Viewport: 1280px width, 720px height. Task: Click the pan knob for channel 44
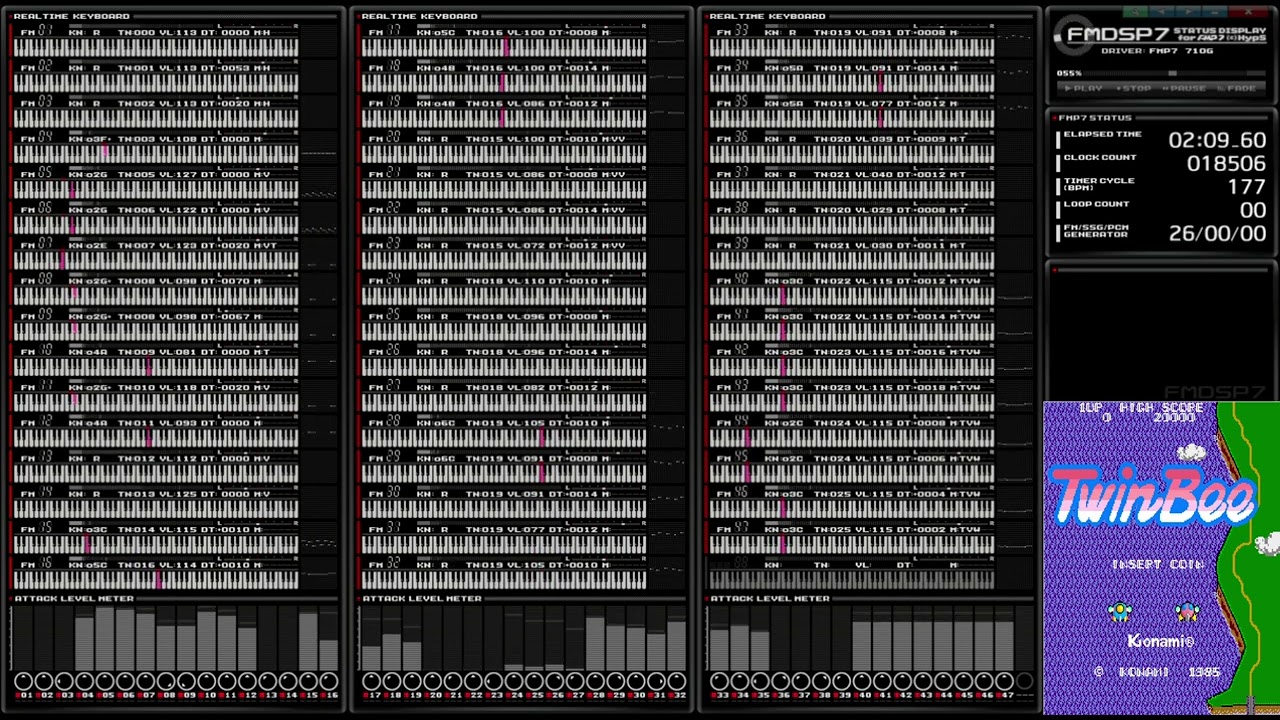click(943, 681)
